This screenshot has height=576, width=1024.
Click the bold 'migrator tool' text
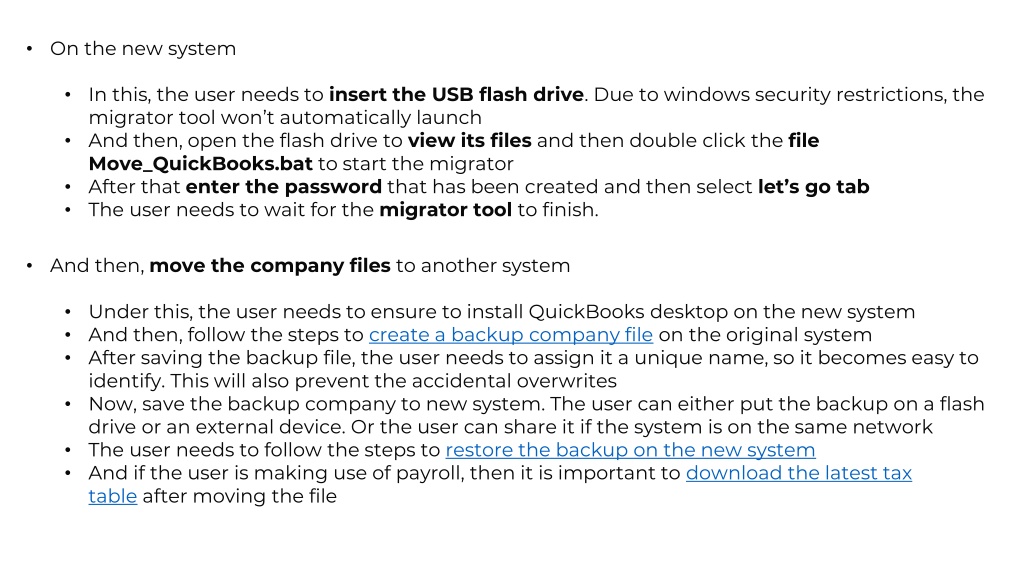(445, 210)
